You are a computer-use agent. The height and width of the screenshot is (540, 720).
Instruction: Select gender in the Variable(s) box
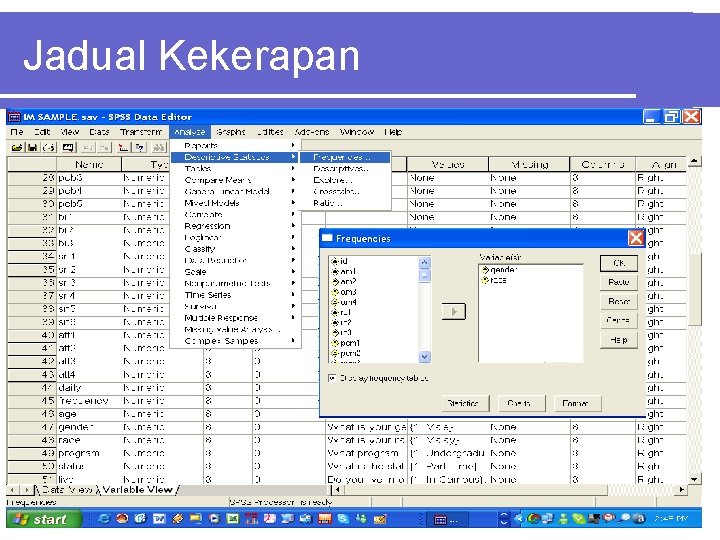click(x=499, y=270)
